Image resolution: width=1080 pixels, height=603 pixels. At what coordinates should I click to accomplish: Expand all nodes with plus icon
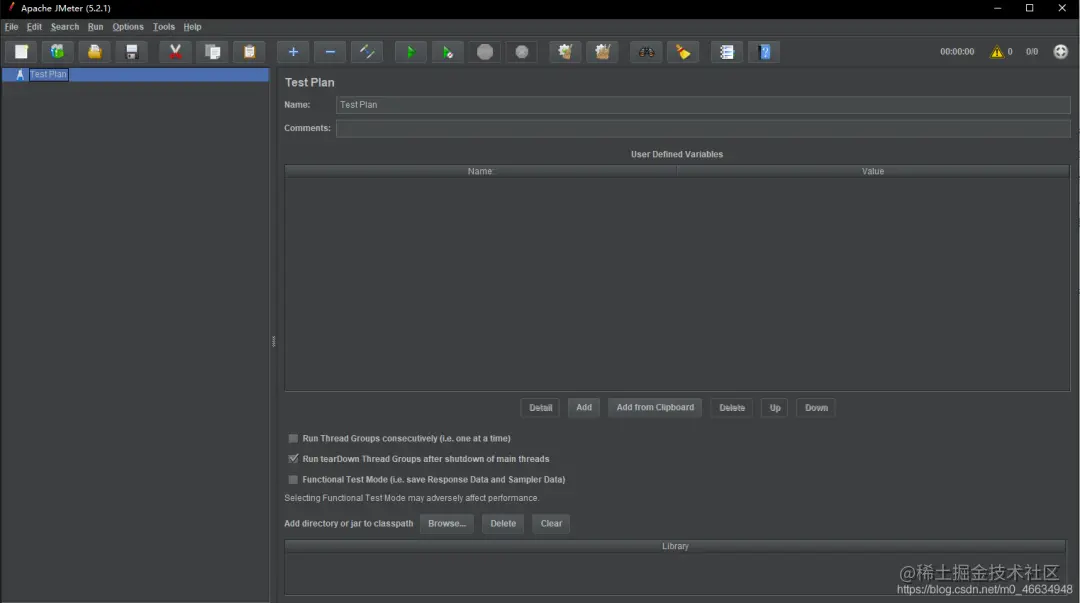[293, 52]
